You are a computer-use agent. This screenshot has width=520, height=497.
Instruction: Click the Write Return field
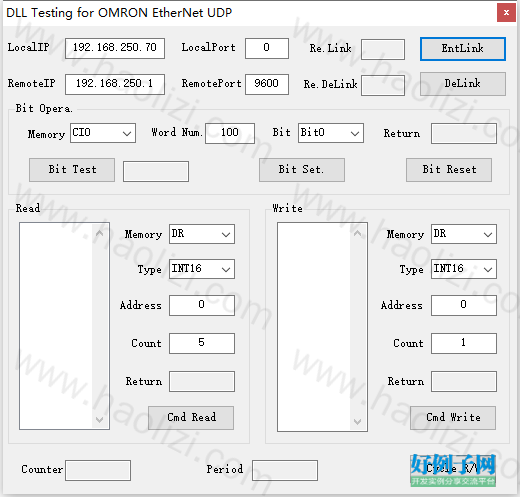(x=464, y=381)
